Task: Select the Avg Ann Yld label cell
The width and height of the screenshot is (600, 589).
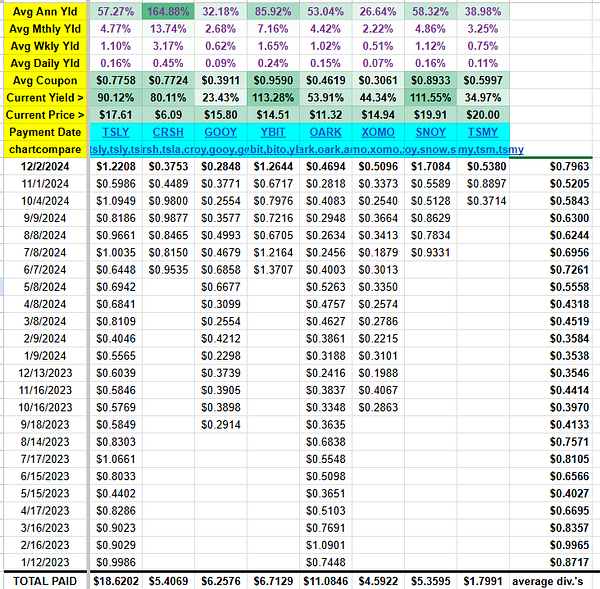Action: (x=45, y=11)
